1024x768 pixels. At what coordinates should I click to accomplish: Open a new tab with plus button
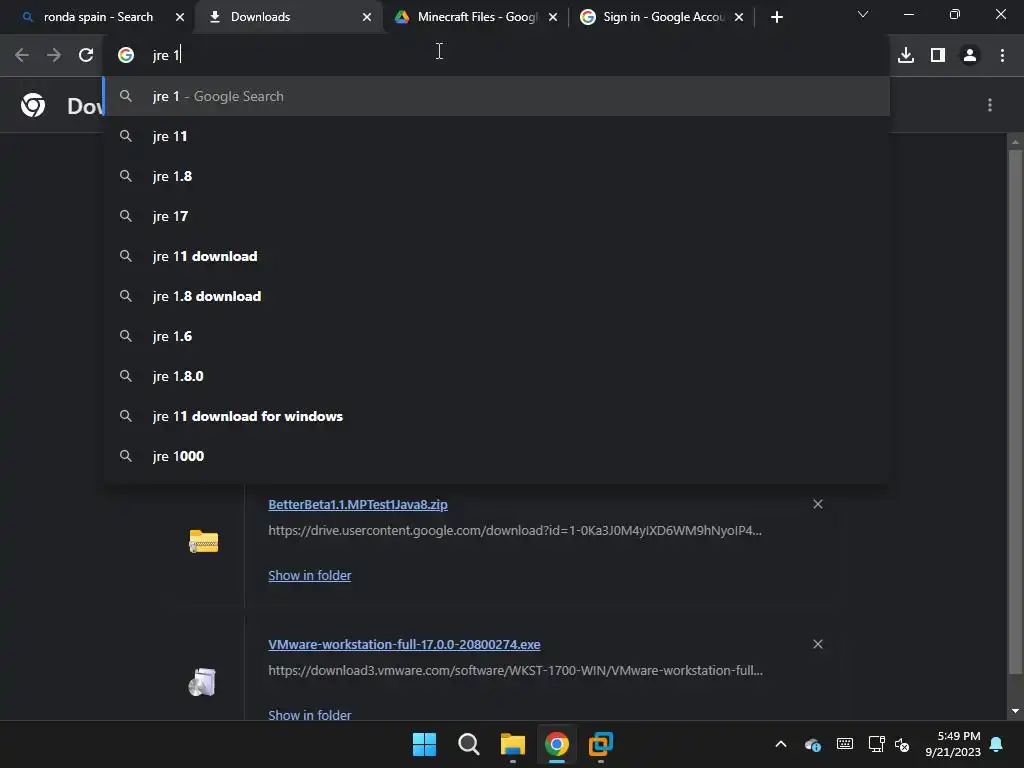776,18
